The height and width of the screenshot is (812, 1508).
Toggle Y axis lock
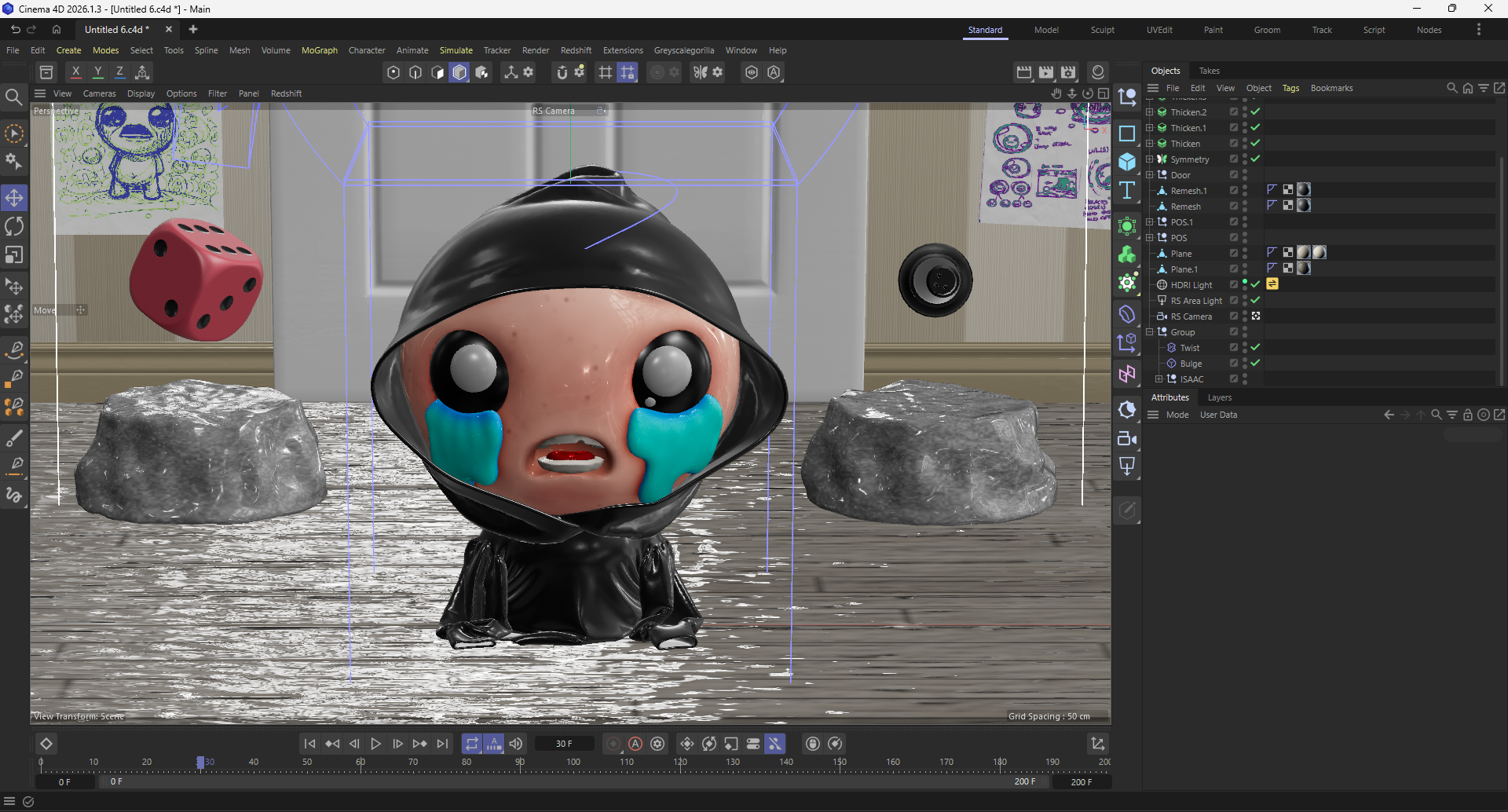pyautogui.click(x=97, y=72)
